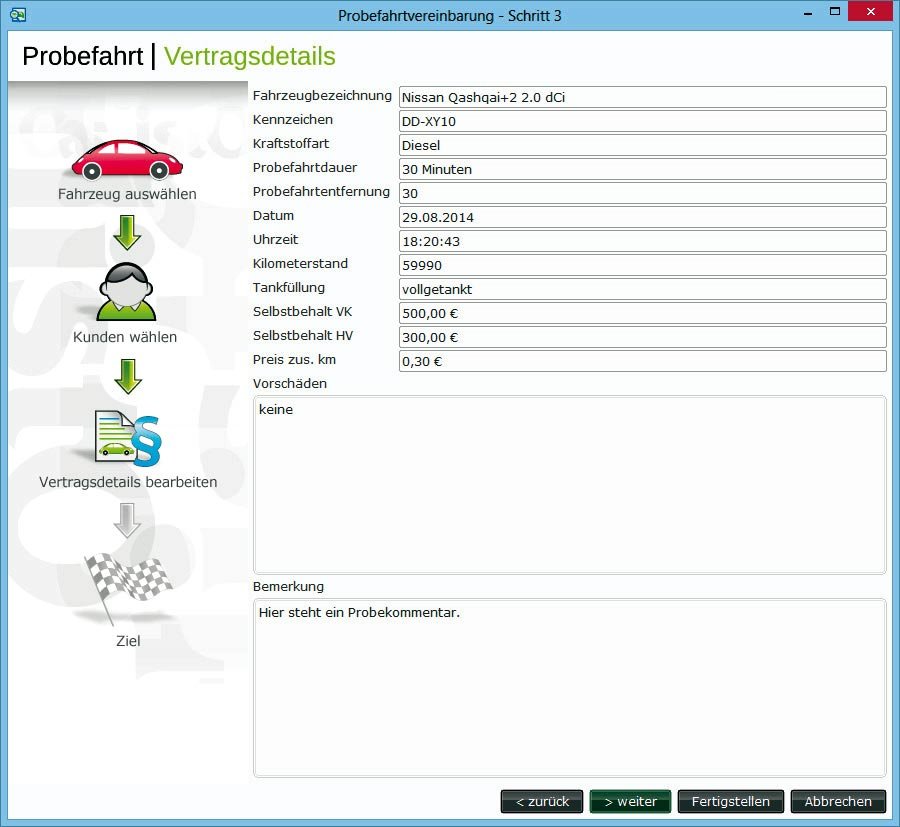Click the Fahrzeugbezeichnung label
Viewport: 900px width, 827px height.
click(x=322, y=96)
